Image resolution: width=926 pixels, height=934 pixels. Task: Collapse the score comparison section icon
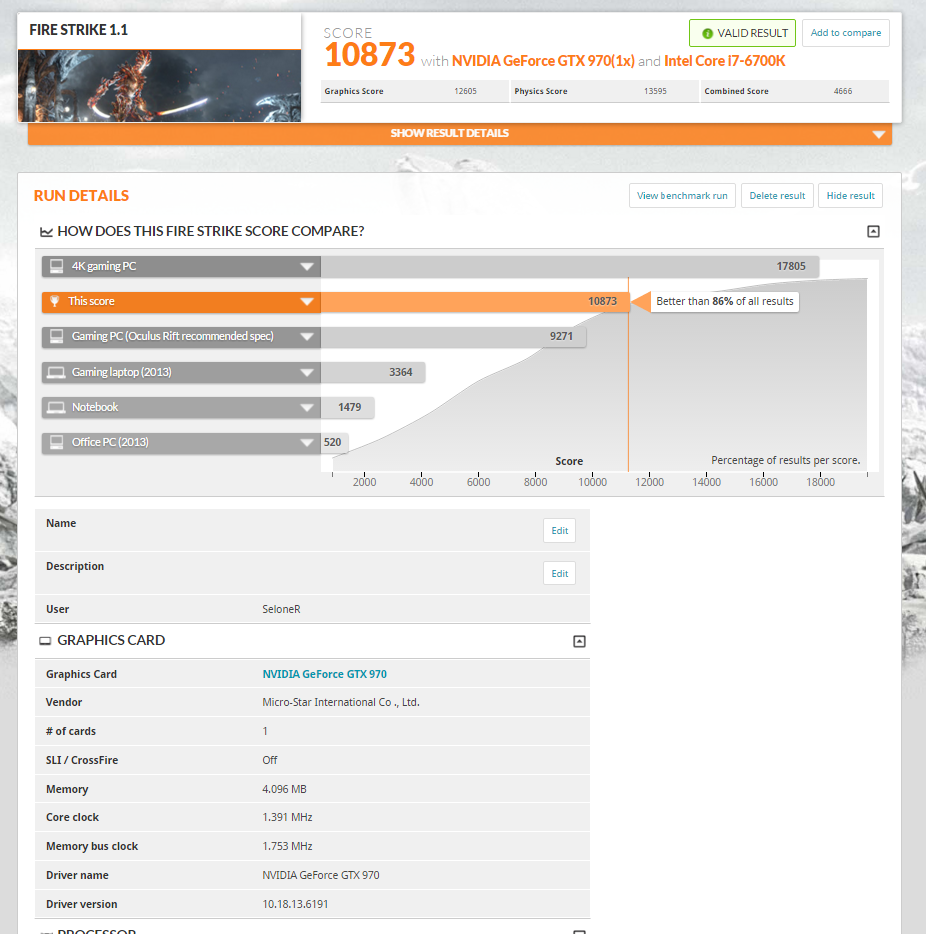coord(873,231)
